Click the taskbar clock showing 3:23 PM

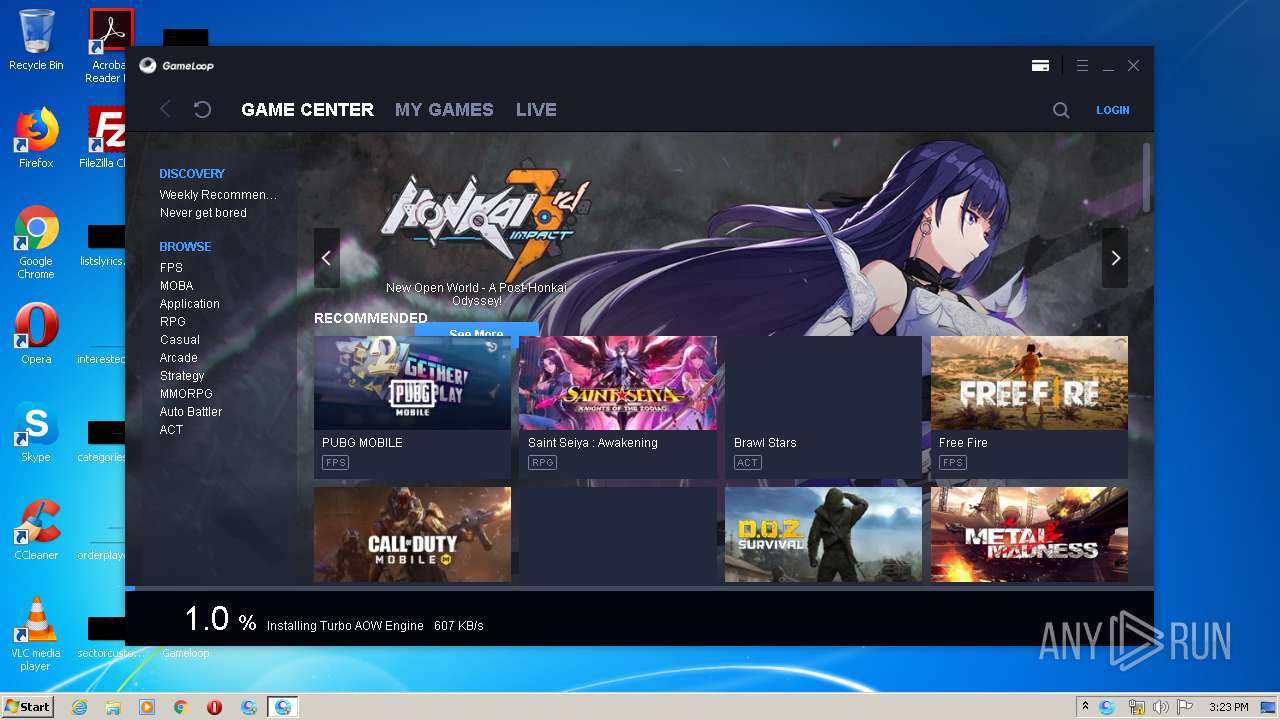1228,707
